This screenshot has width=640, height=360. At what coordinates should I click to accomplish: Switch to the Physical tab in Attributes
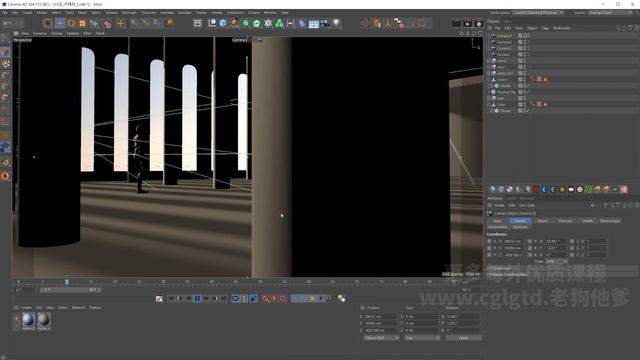click(565, 221)
